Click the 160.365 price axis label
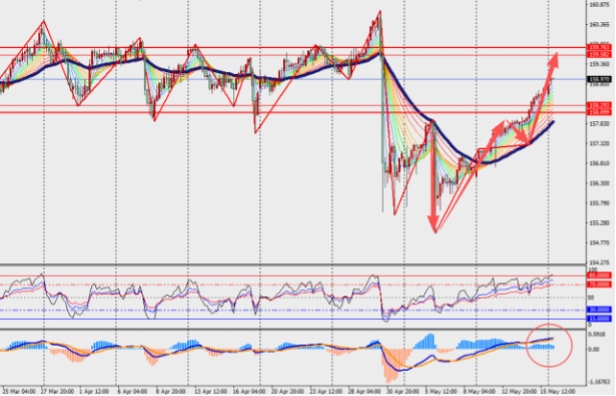Screen dimensions: 616x396 coord(599,24)
